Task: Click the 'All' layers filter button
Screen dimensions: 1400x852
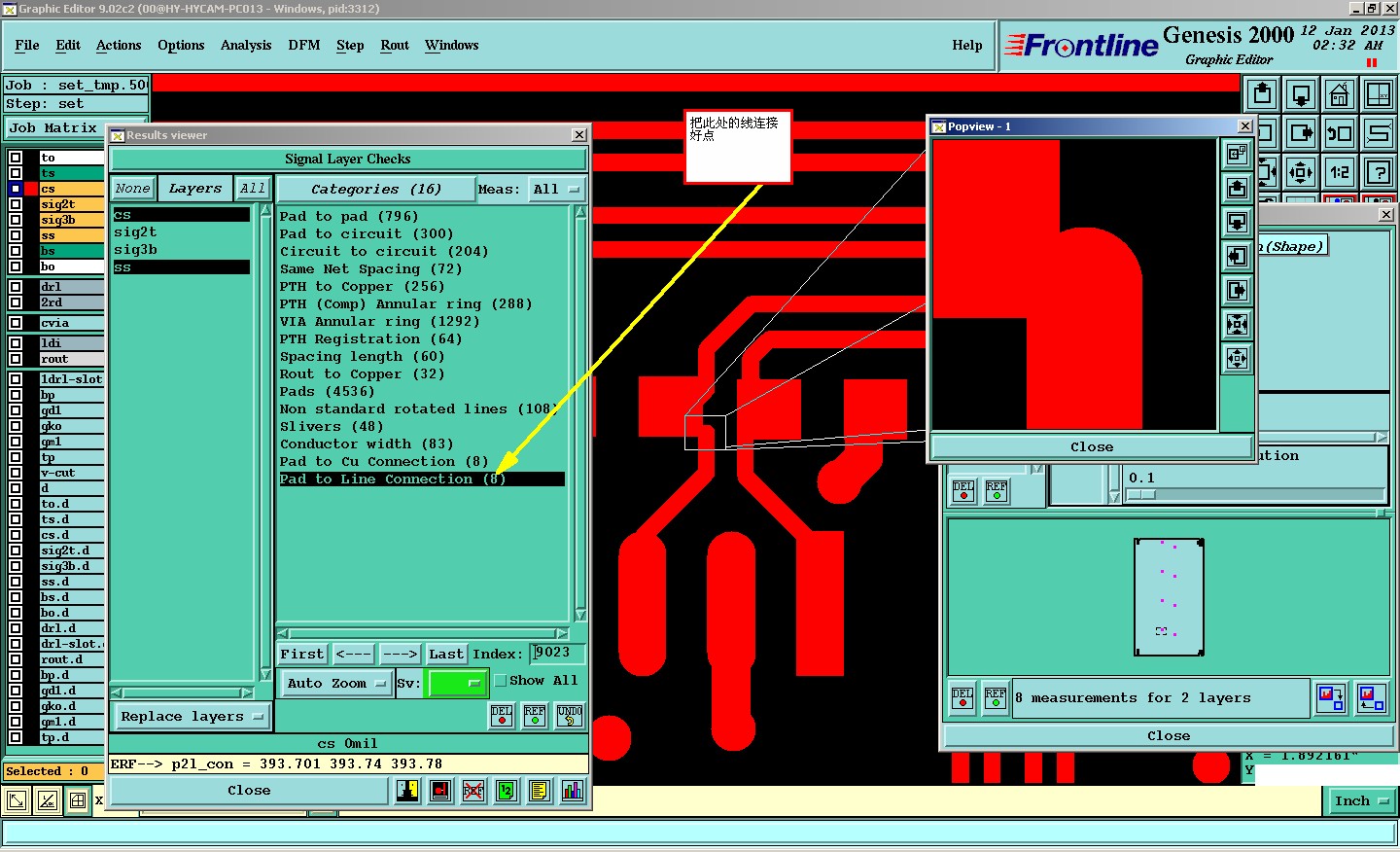Action: tap(253, 189)
